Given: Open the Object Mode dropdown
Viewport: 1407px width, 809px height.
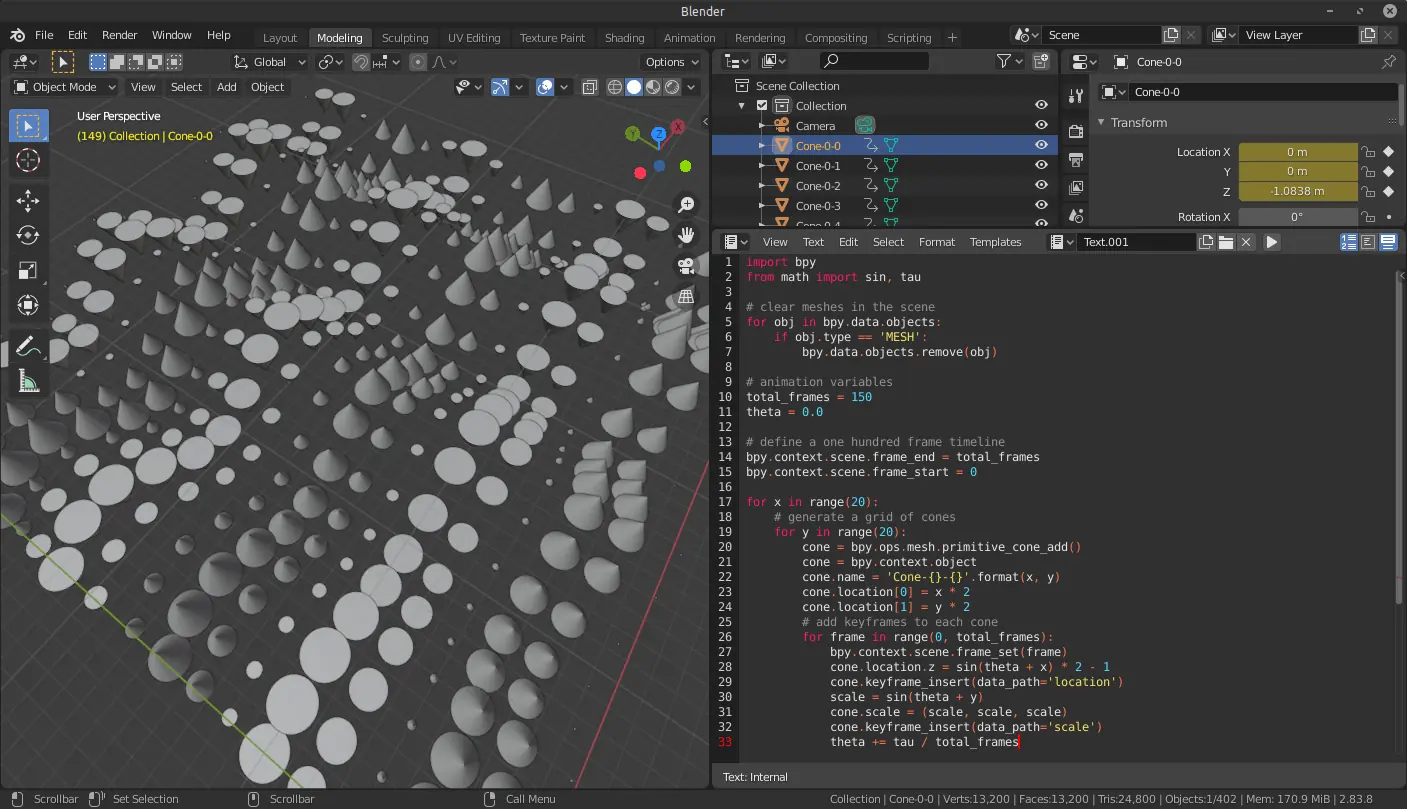Looking at the screenshot, I should pos(62,86).
